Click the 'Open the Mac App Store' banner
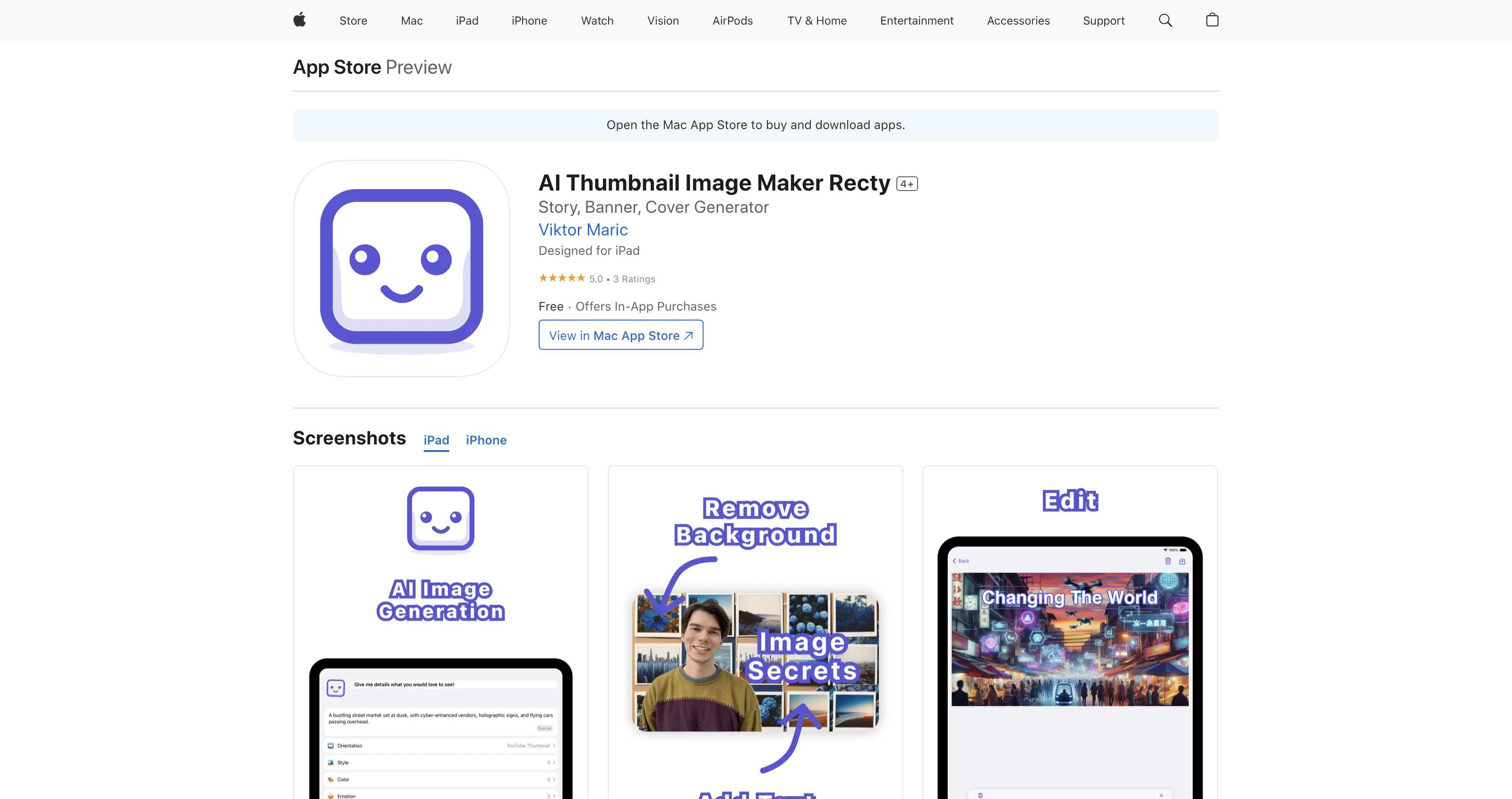1512x799 pixels. point(756,124)
